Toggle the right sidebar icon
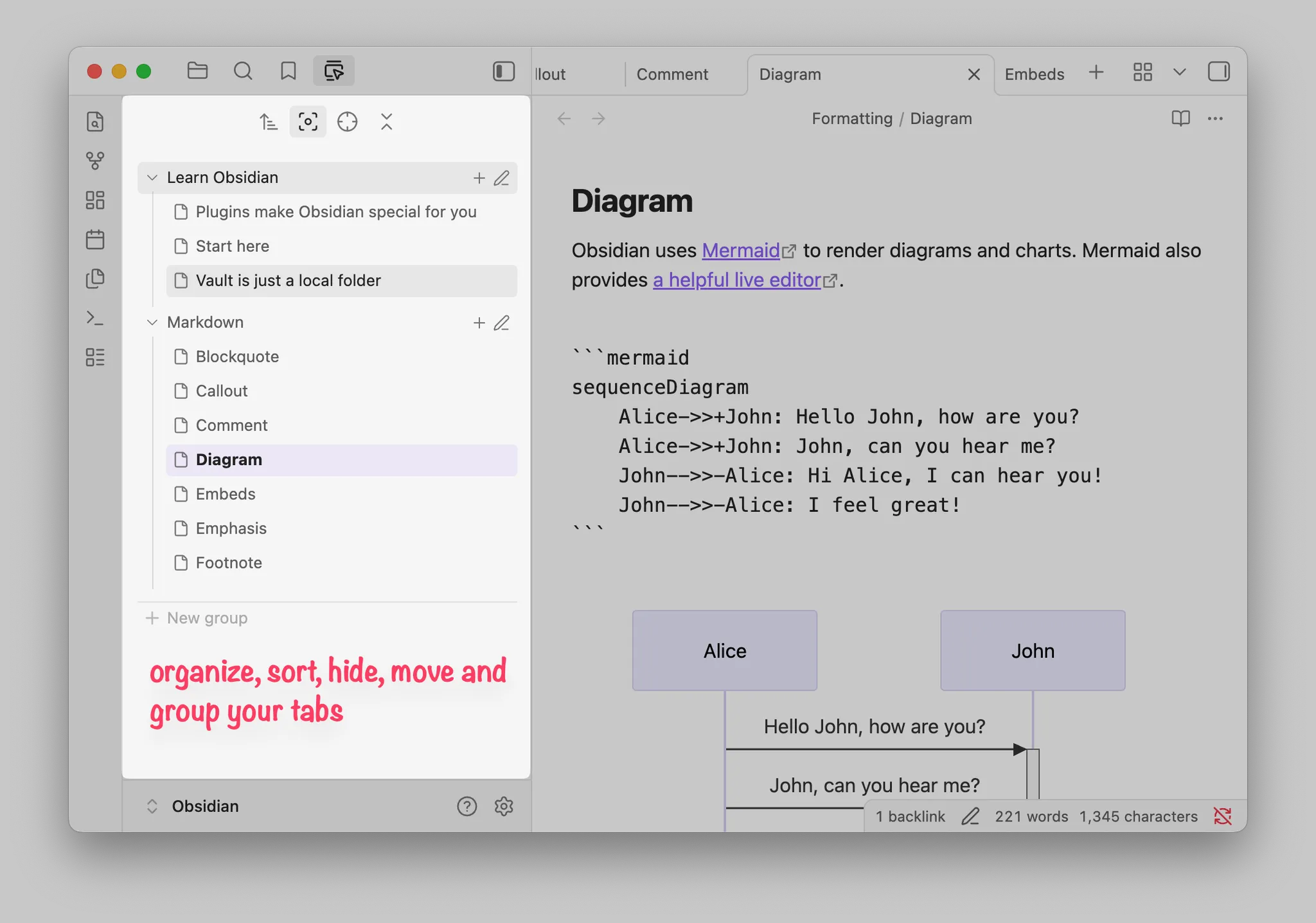The image size is (1316, 923). click(1219, 71)
